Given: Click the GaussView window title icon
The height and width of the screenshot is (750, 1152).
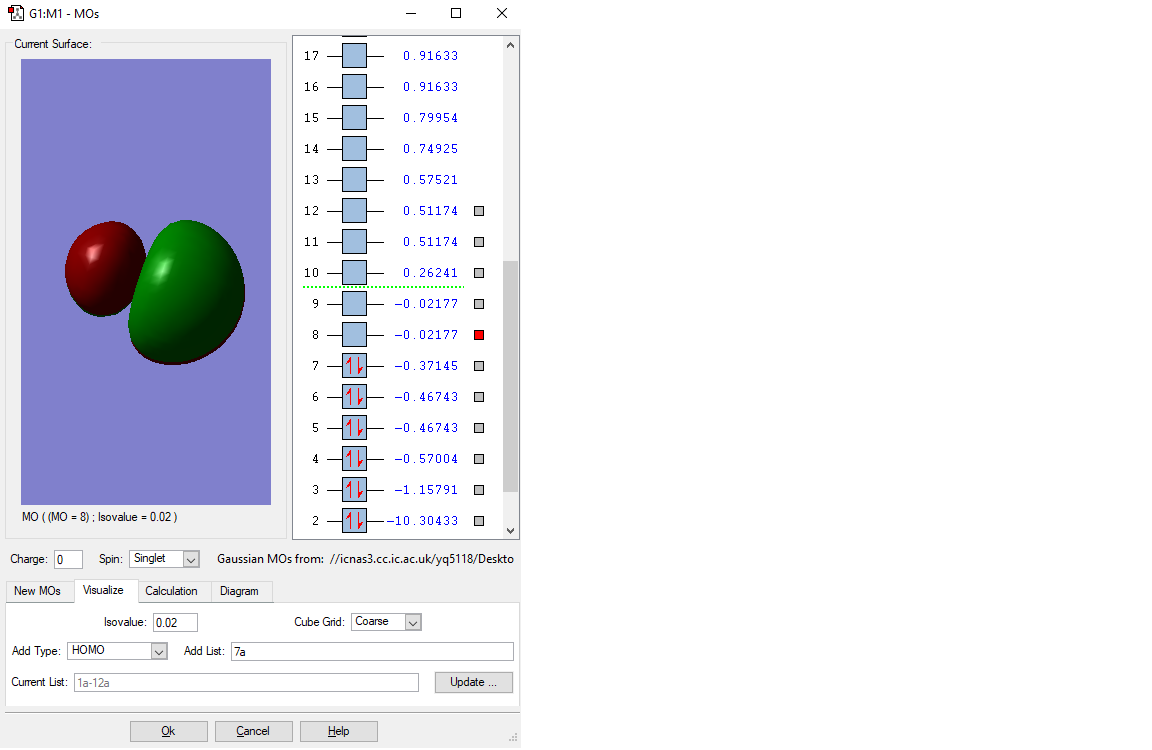Looking at the screenshot, I should pos(15,13).
